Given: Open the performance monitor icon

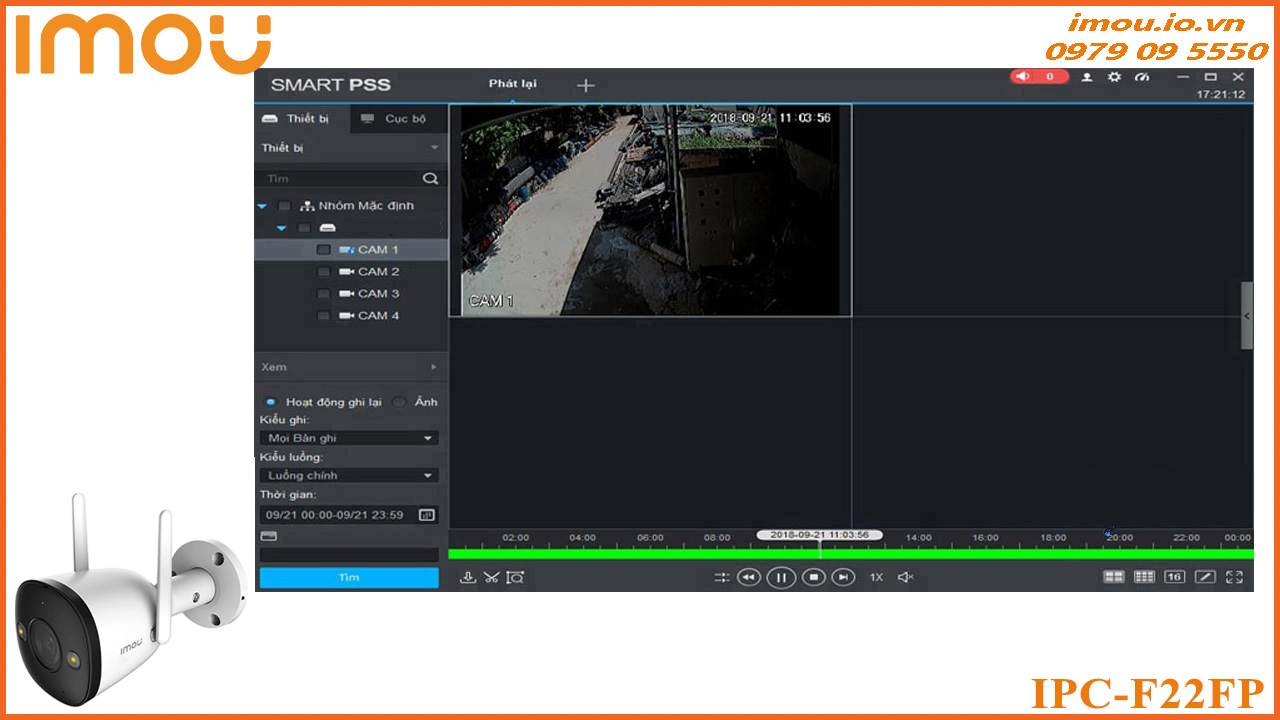Looking at the screenshot, I should 1142,77.
